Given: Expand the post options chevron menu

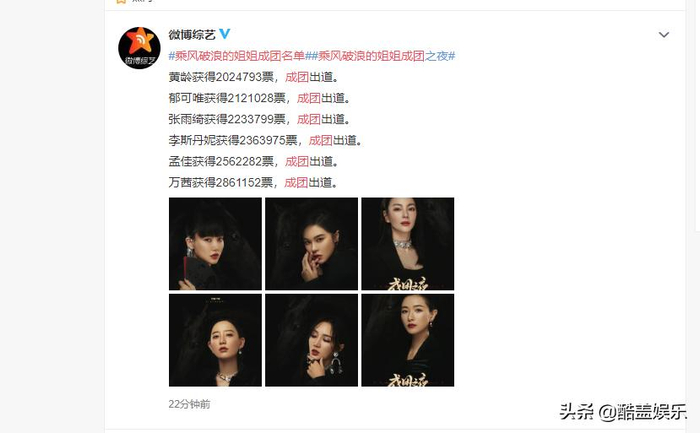Looking at the screenshot, I should [664, 35].
